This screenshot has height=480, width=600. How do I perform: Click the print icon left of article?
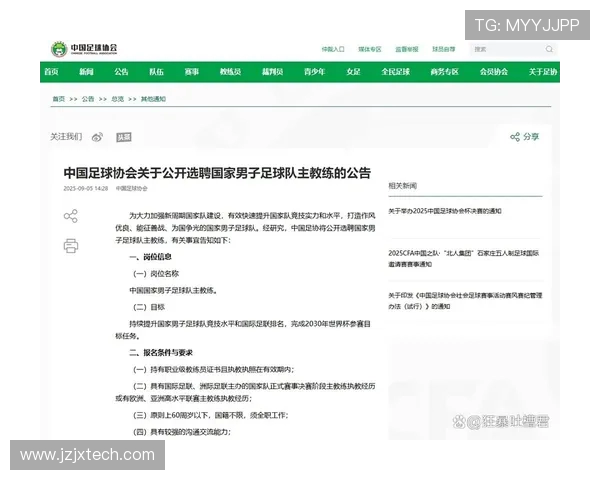[70, 245]
